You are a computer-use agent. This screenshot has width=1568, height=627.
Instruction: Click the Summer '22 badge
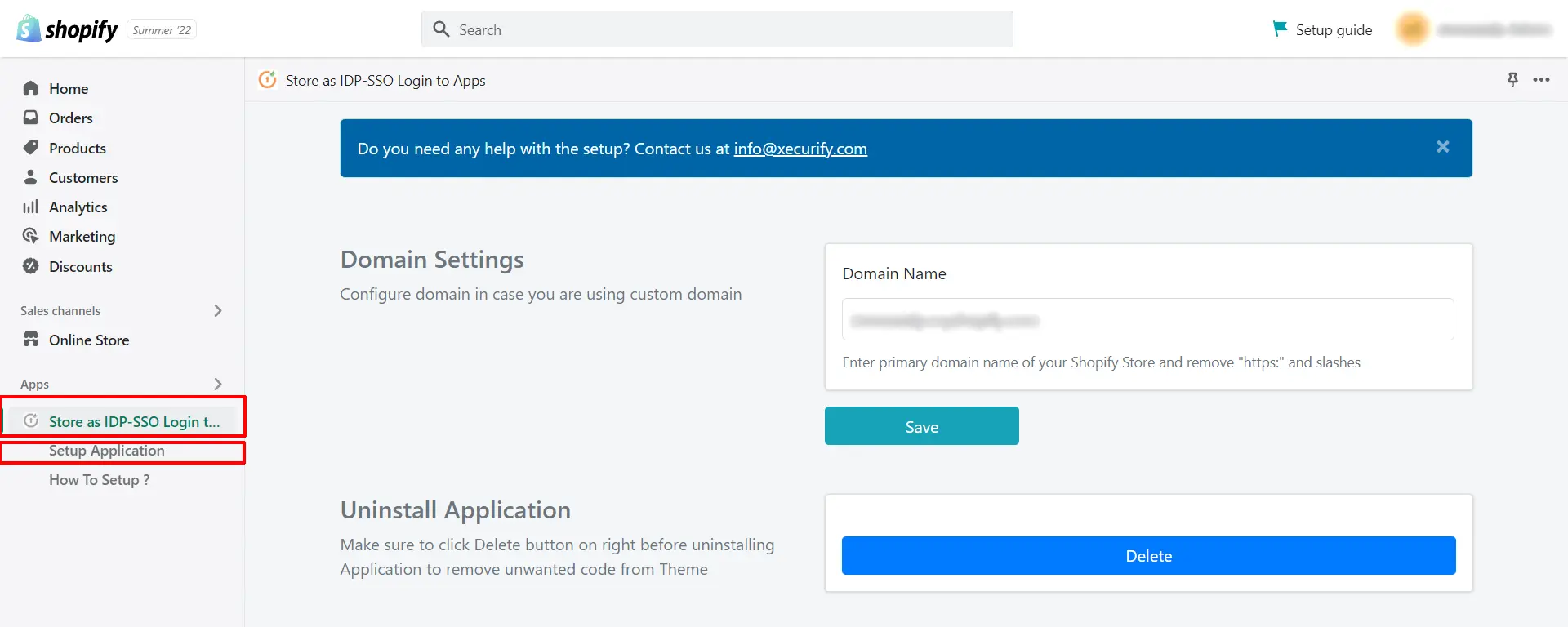(x=162, y=30)
